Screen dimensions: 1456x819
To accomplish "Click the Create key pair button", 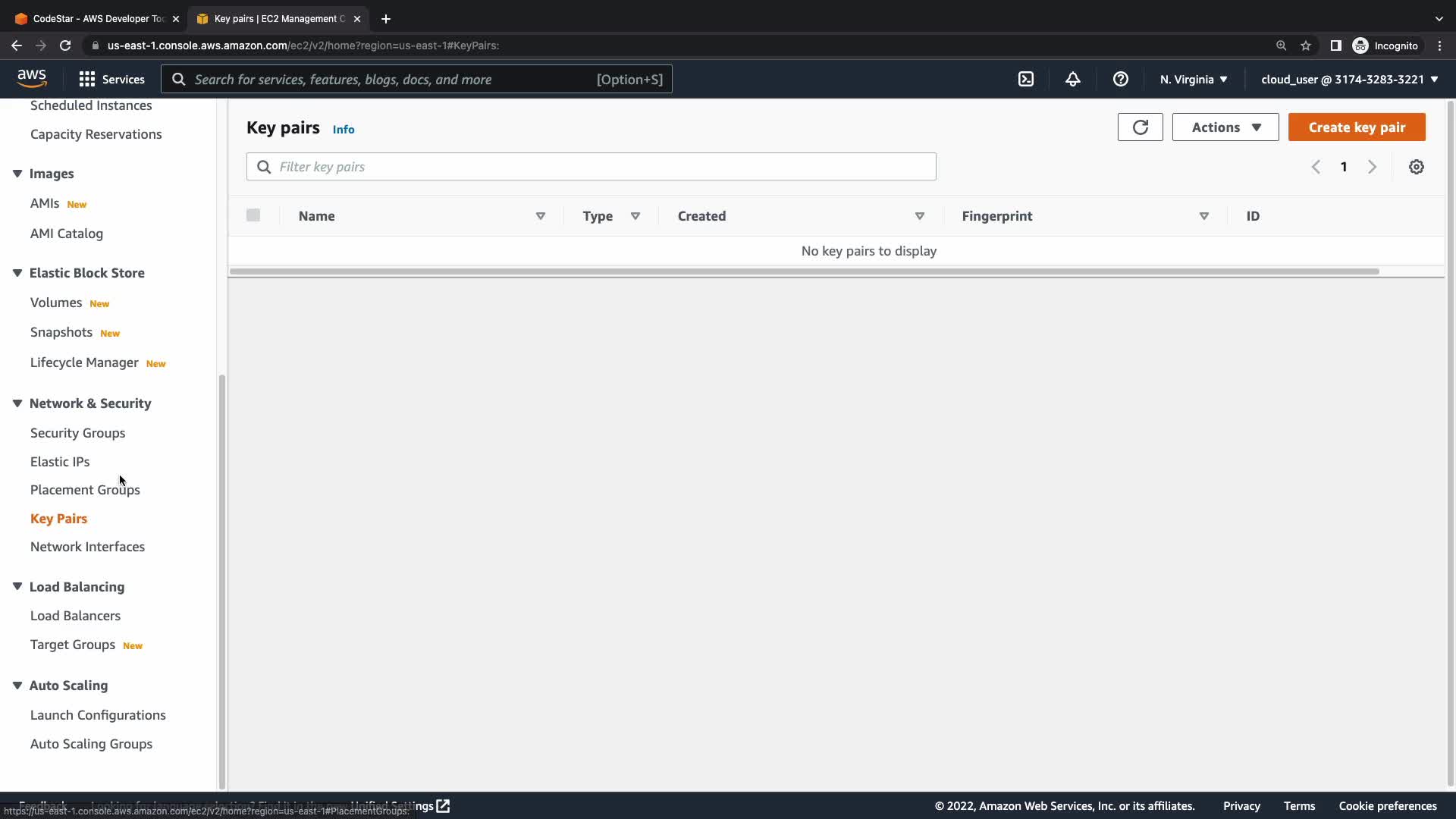I will pyautogui.click(x=1356, y=127).
